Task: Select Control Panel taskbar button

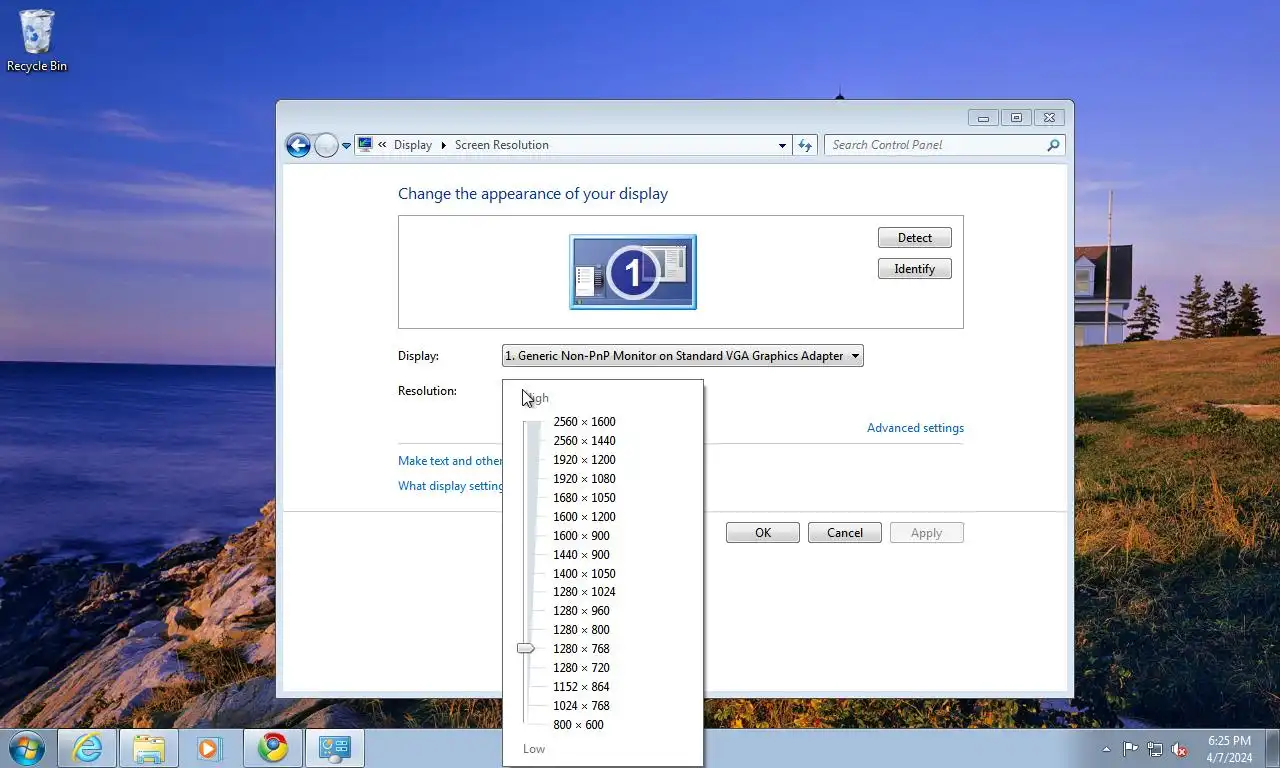Action: tap(334, 748)
